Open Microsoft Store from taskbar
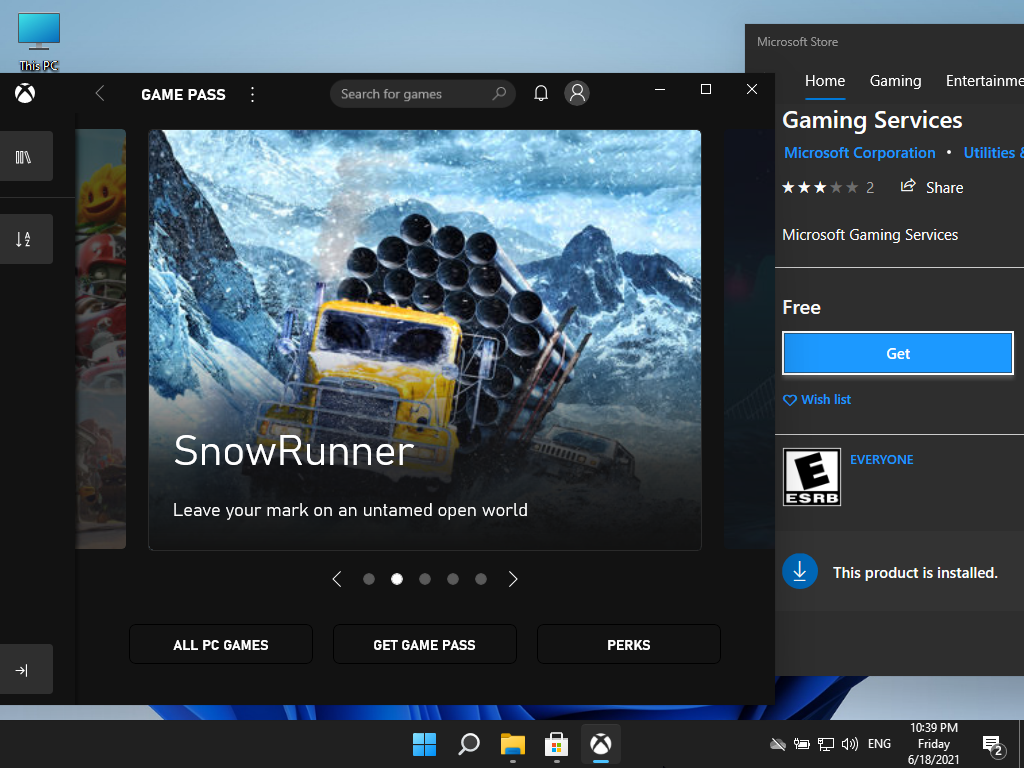 click(x=556, y=744)
